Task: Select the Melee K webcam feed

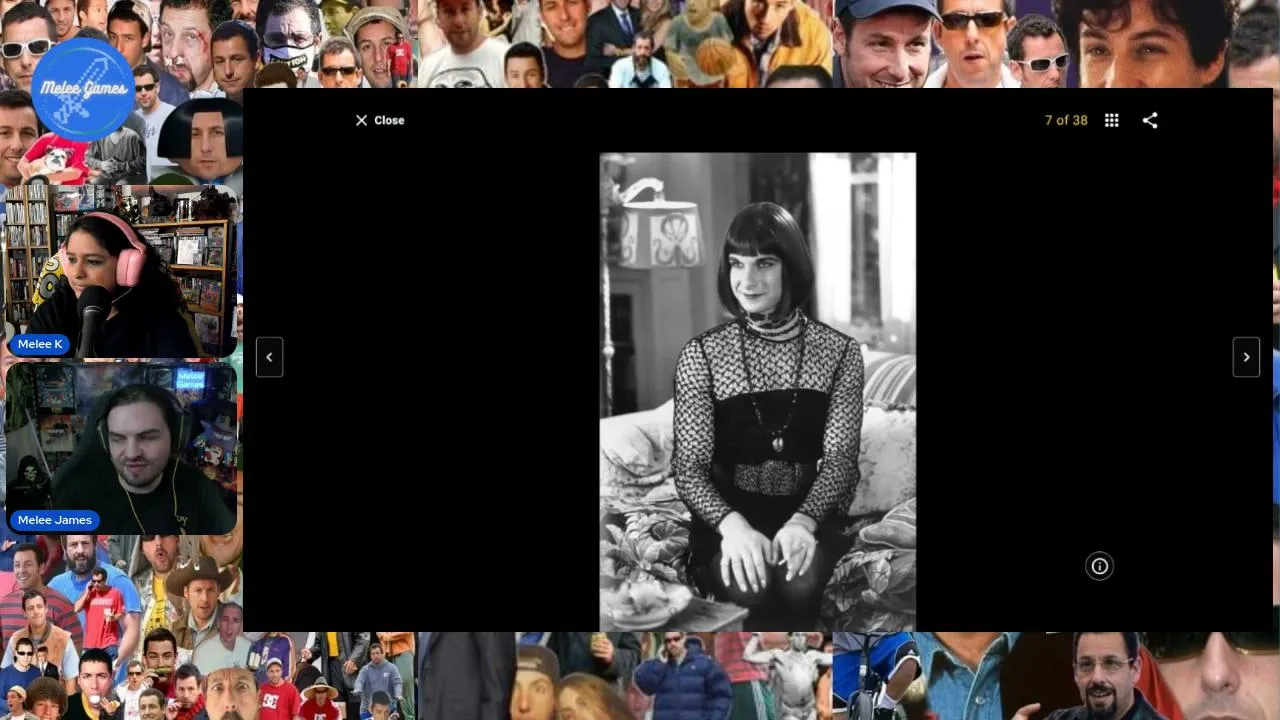Action: pos(121,272)
